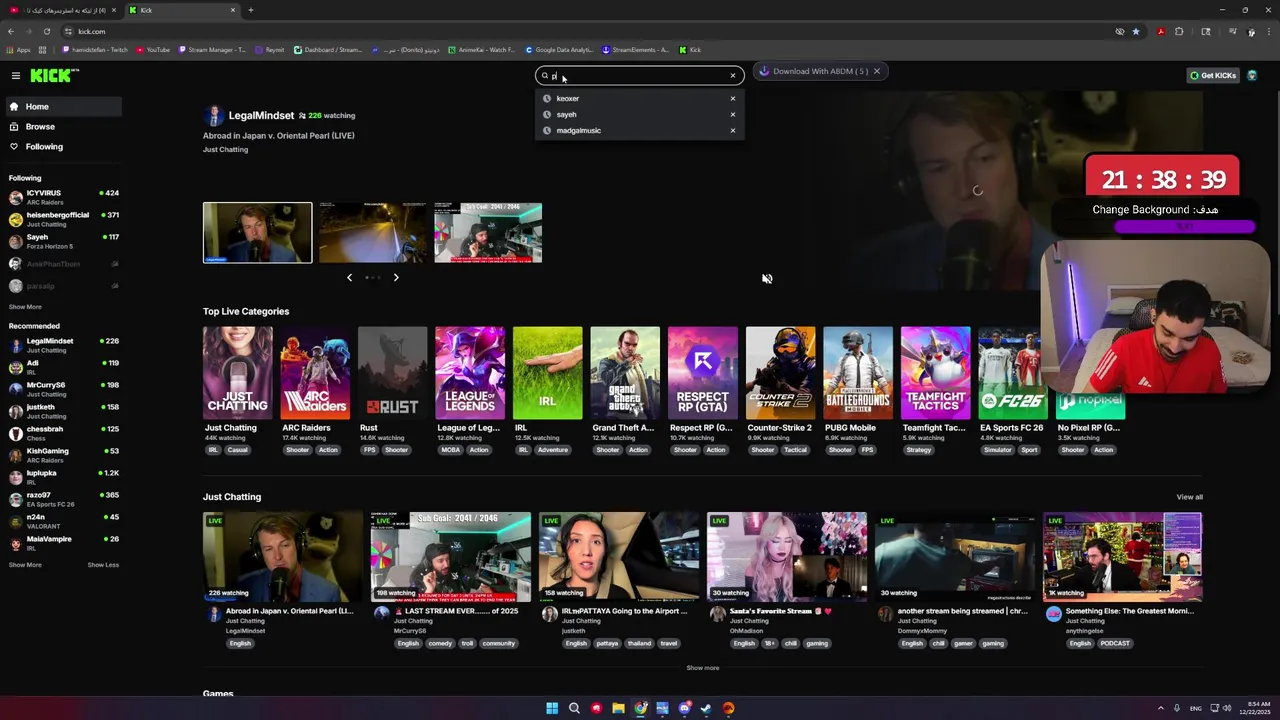Go to next featured stream arrow
The height and width of the screenshot is (720, 1280).
tap(396, 277)
